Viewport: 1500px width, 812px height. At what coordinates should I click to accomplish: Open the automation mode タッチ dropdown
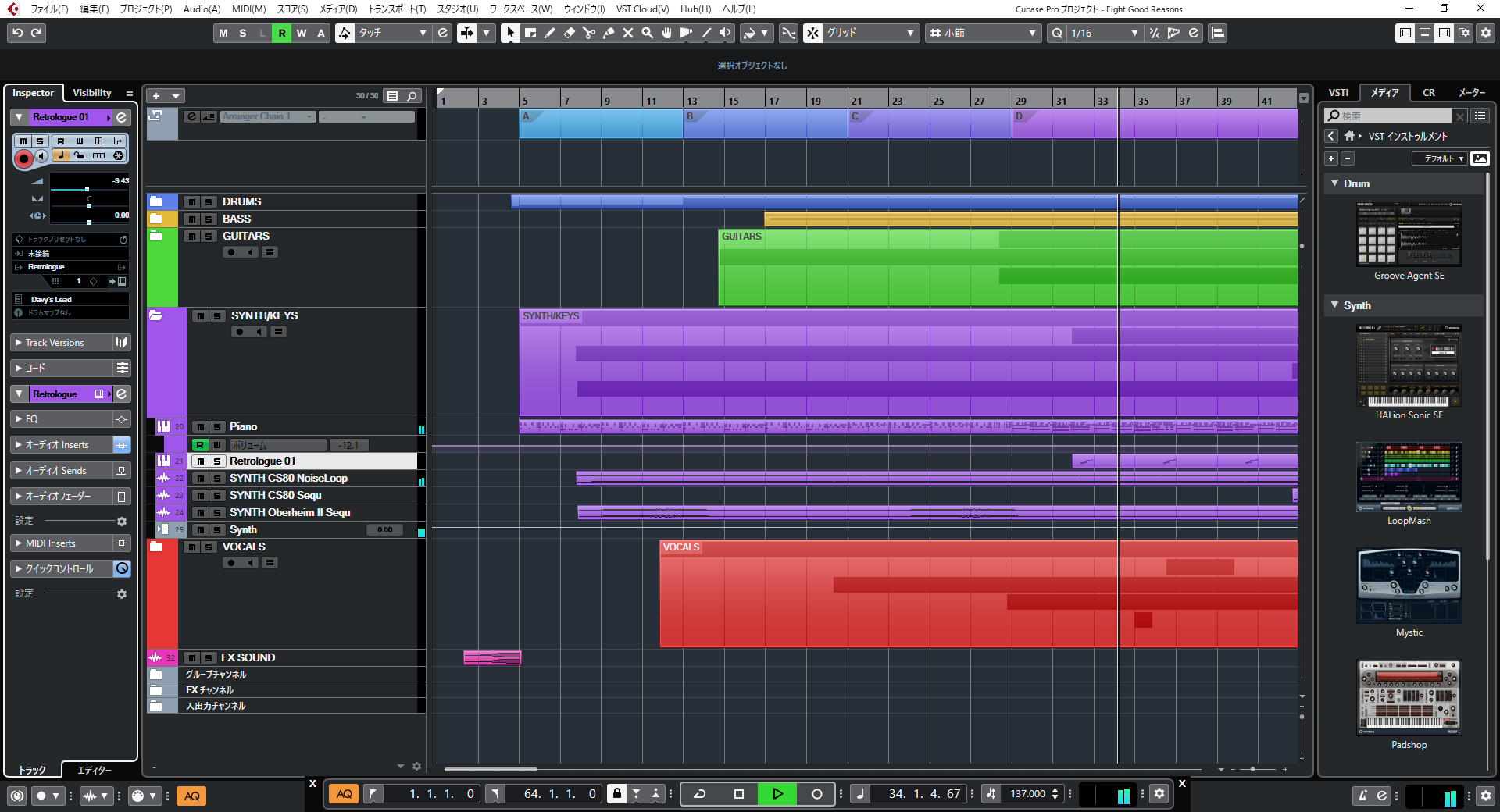394,33
